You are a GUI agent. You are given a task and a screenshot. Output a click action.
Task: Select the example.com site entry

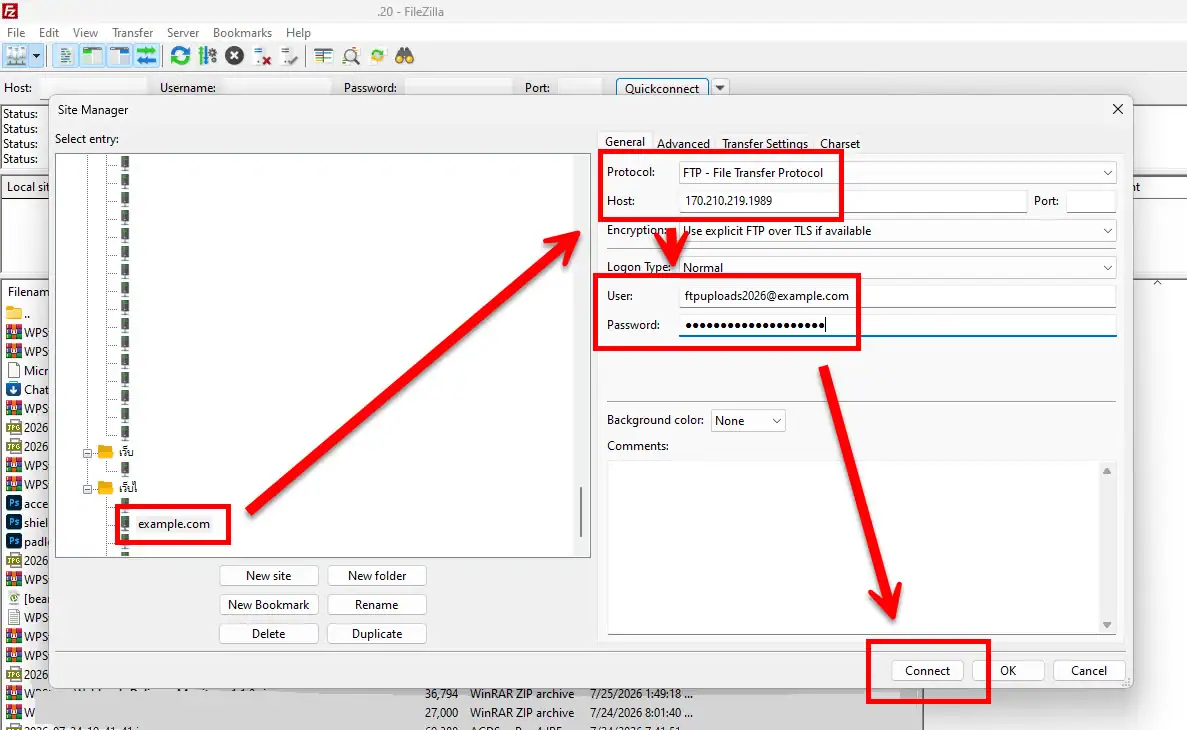coord(173,523)
